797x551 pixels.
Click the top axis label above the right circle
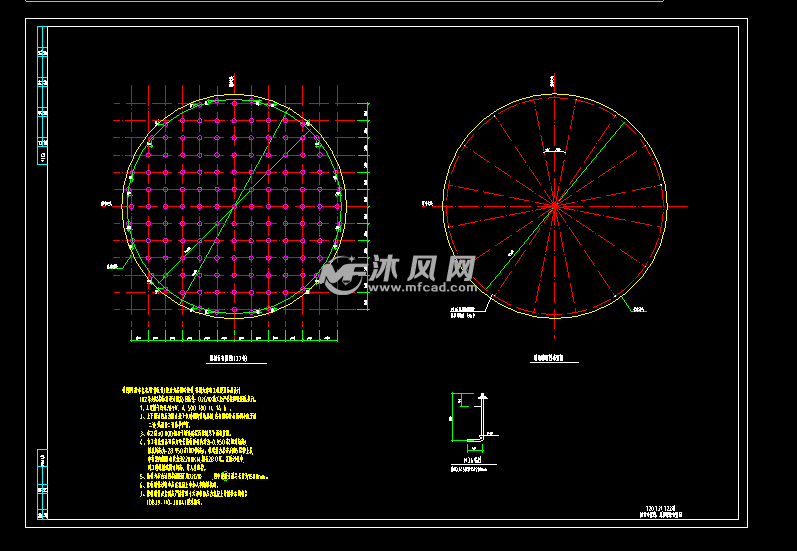click(554, 77)
